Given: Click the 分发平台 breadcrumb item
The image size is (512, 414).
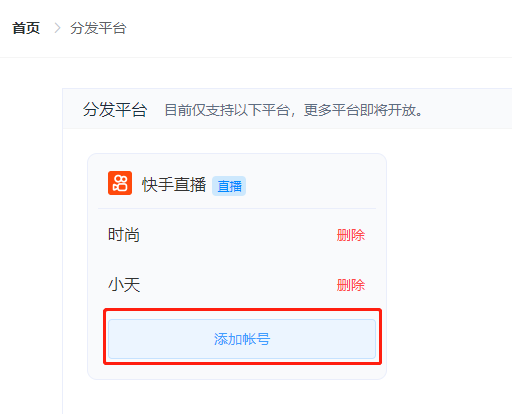Looking at the screenshot, I should pyautogui.click(x=98, y=28).
